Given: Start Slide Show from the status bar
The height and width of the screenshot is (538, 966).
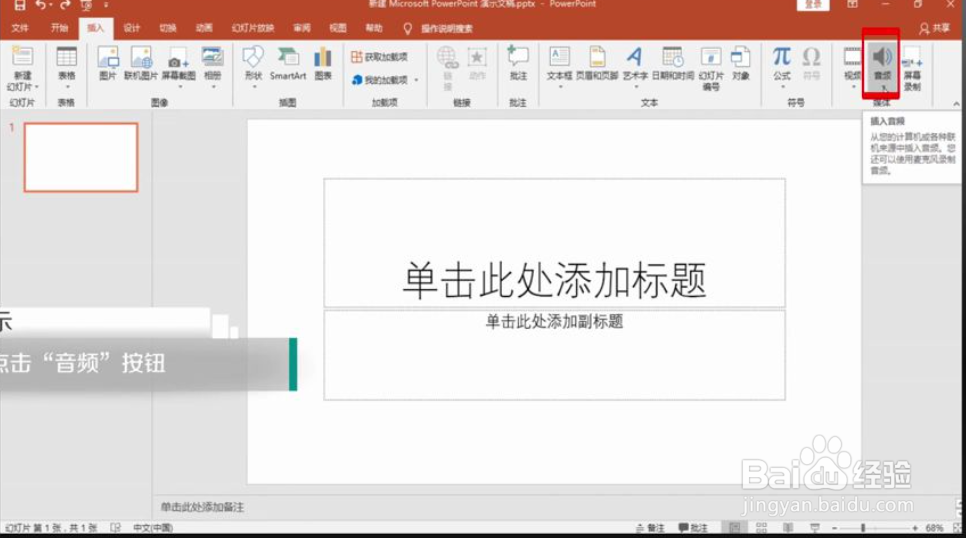Looking at the screenshot, I should [x=814, y=528].
